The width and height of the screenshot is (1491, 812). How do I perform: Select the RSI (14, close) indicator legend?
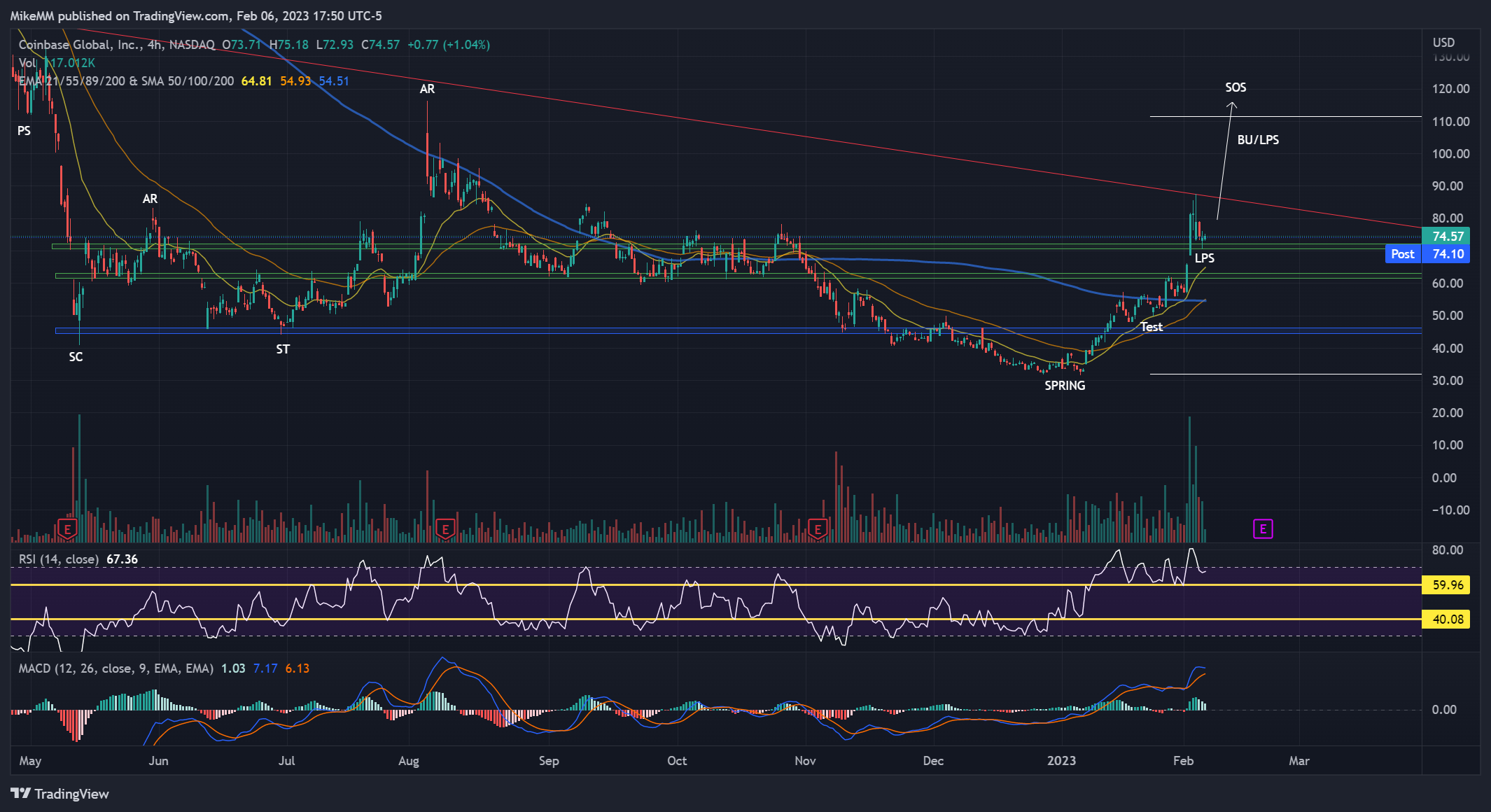(59, 559)
